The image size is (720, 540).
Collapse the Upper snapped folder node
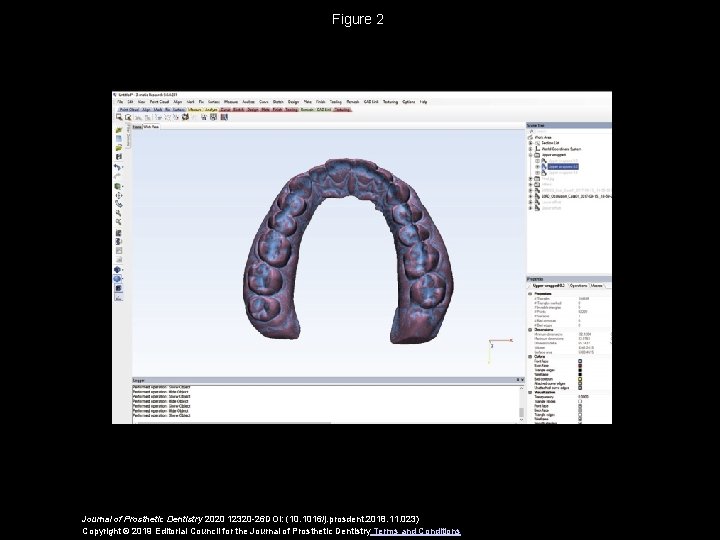pos(530,155)
